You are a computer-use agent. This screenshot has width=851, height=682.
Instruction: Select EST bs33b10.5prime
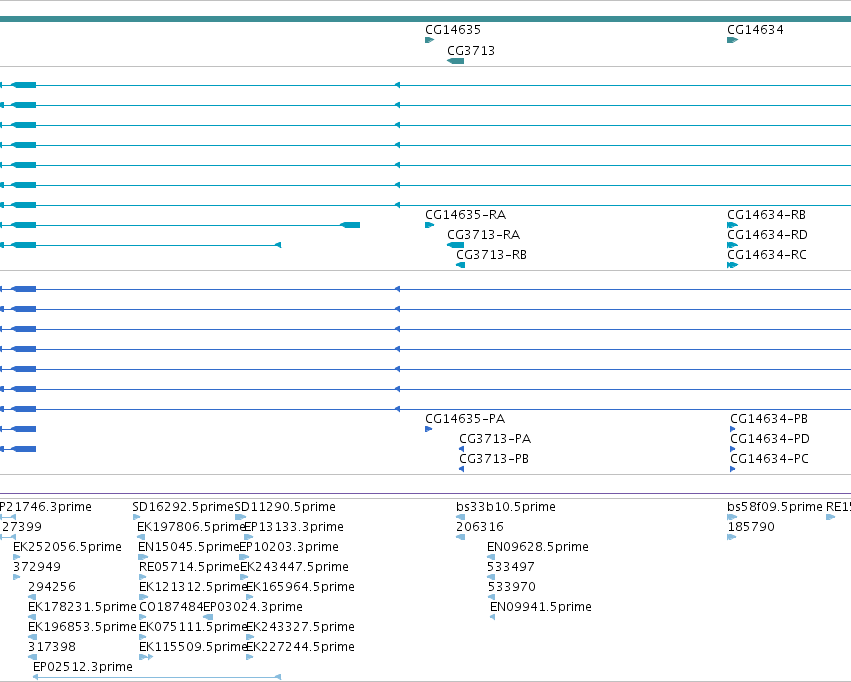pyautogui.click(x=505, y=507)
